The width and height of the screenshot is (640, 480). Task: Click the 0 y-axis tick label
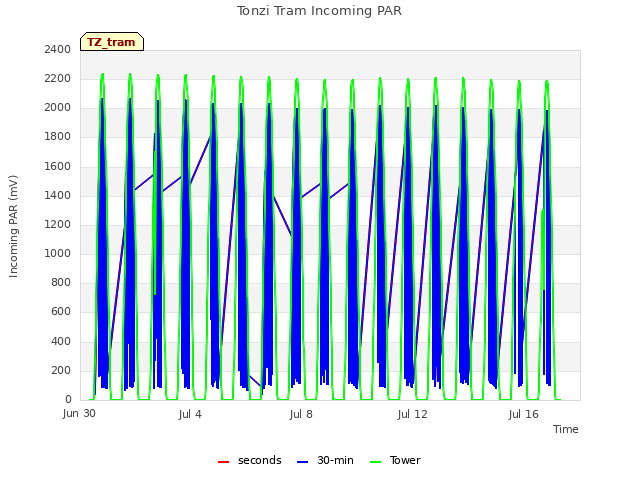click(68, 399)
